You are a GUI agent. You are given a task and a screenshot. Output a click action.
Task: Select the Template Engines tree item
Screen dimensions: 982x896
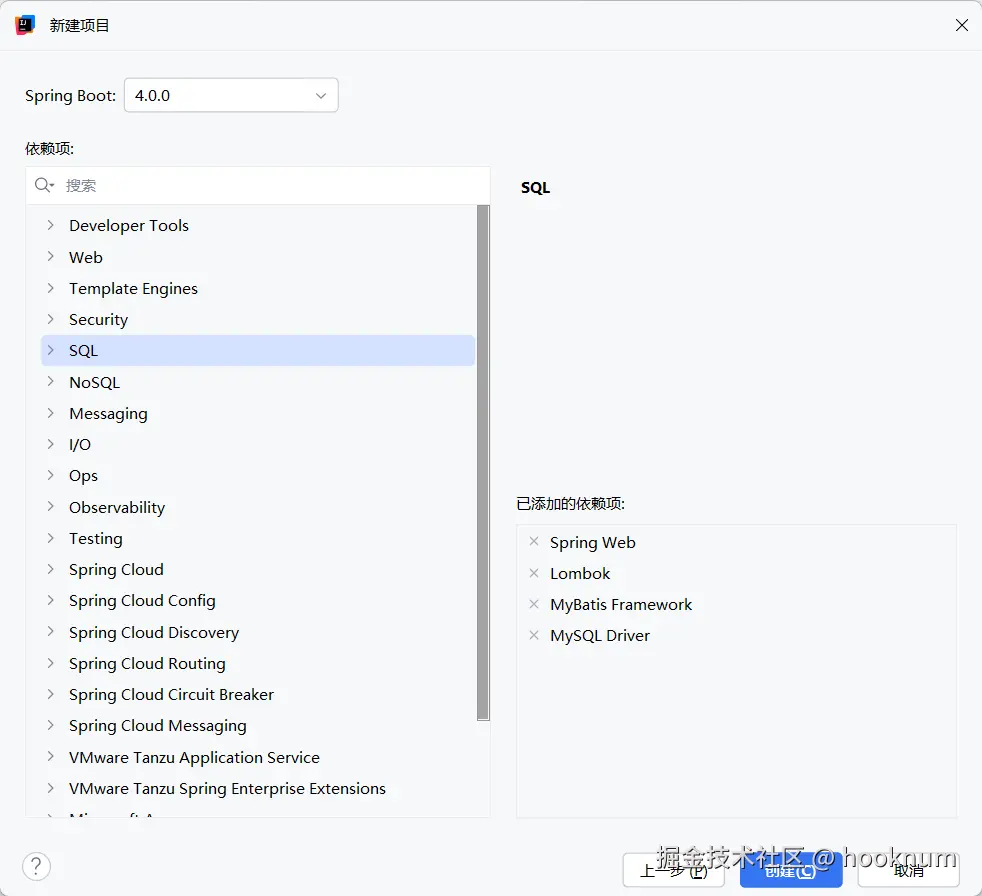(x=133, y=289)
